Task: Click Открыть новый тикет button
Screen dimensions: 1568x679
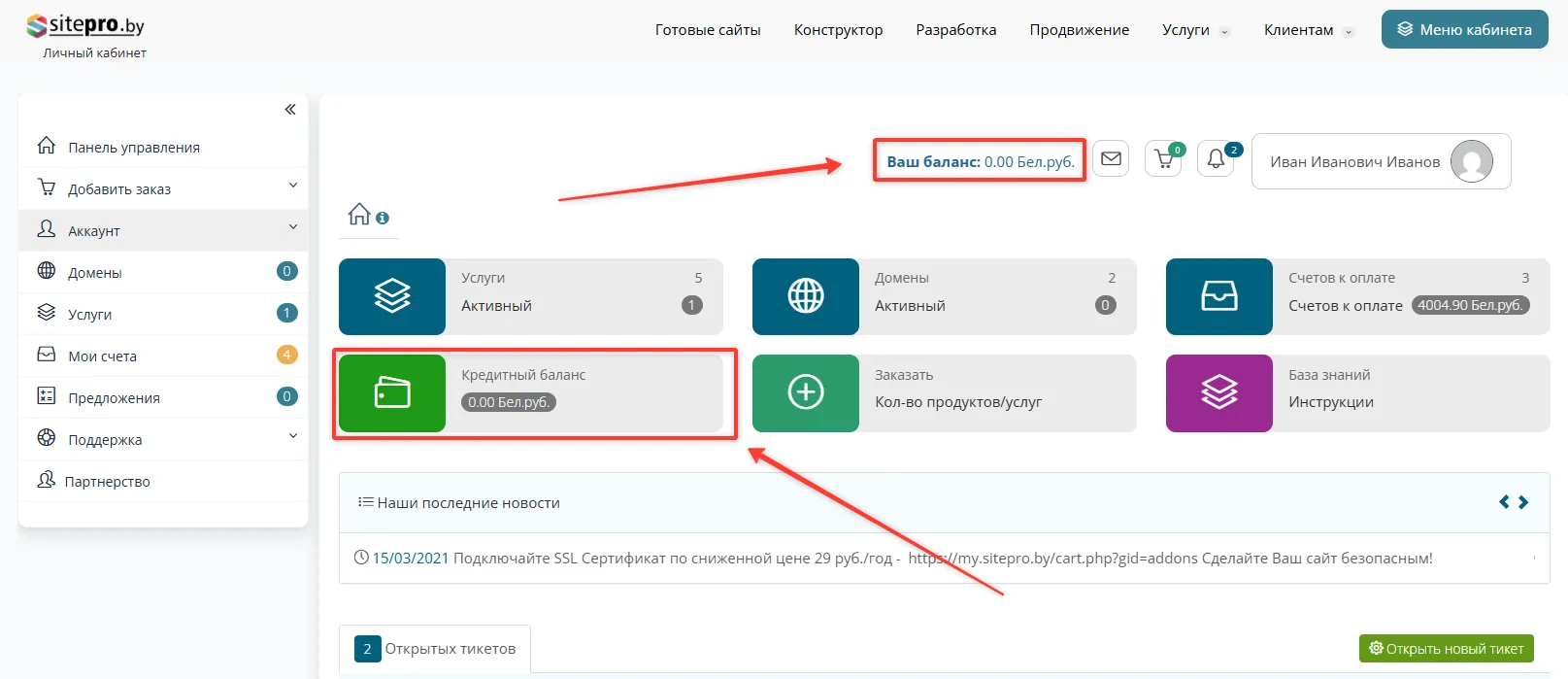Action: (x=1446, y=649)
